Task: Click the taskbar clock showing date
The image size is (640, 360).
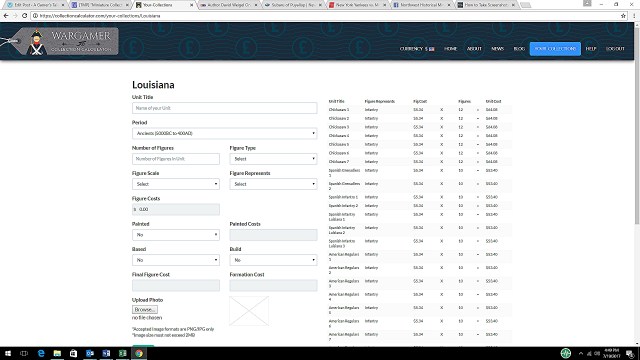Action: click(x=611, y=353)
